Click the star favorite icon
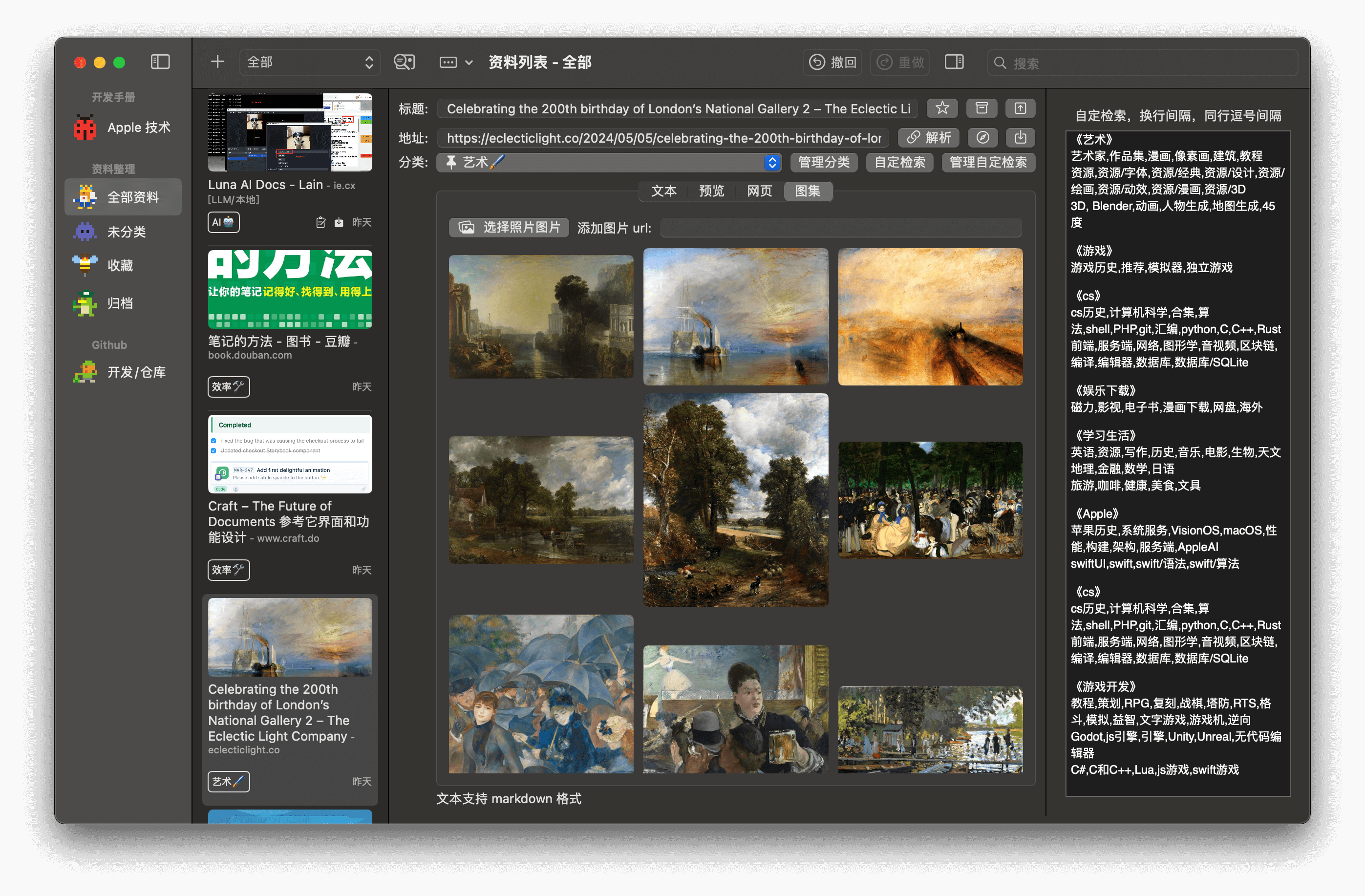The height and width of the screenshot is (896, 1365). (x=942, y=108)
